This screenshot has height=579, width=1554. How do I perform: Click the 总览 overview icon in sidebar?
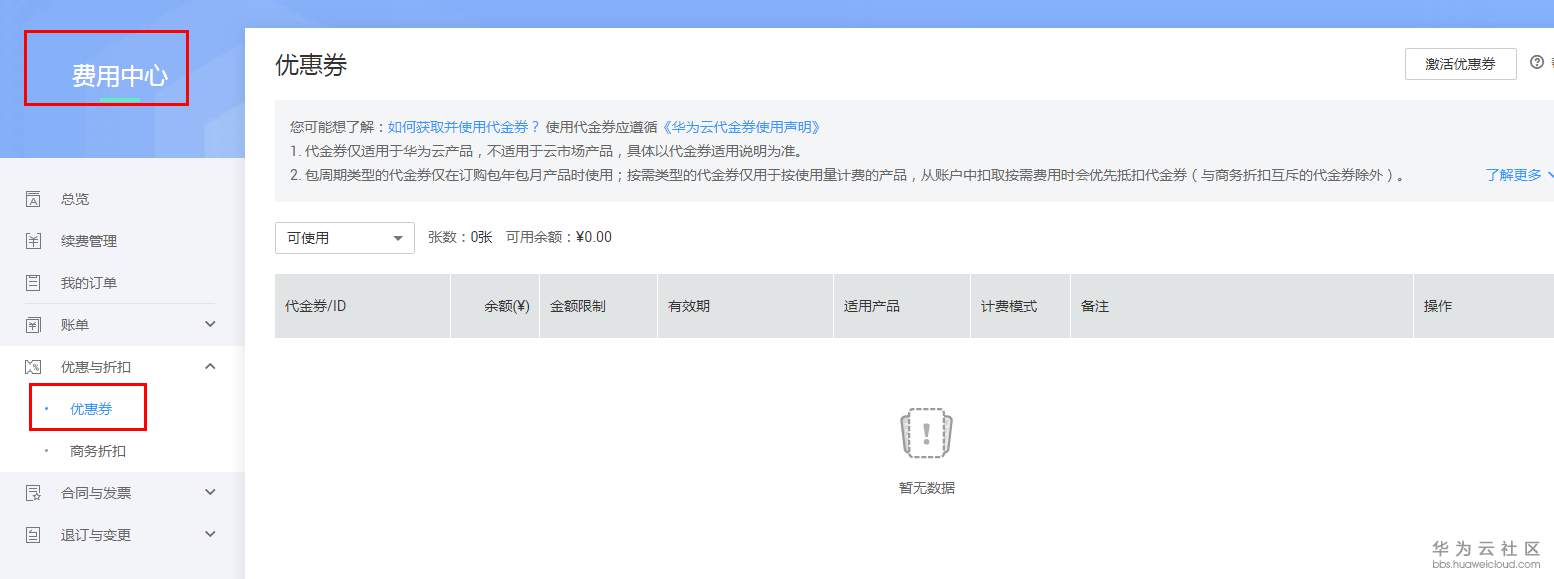[x=33, y=199]
